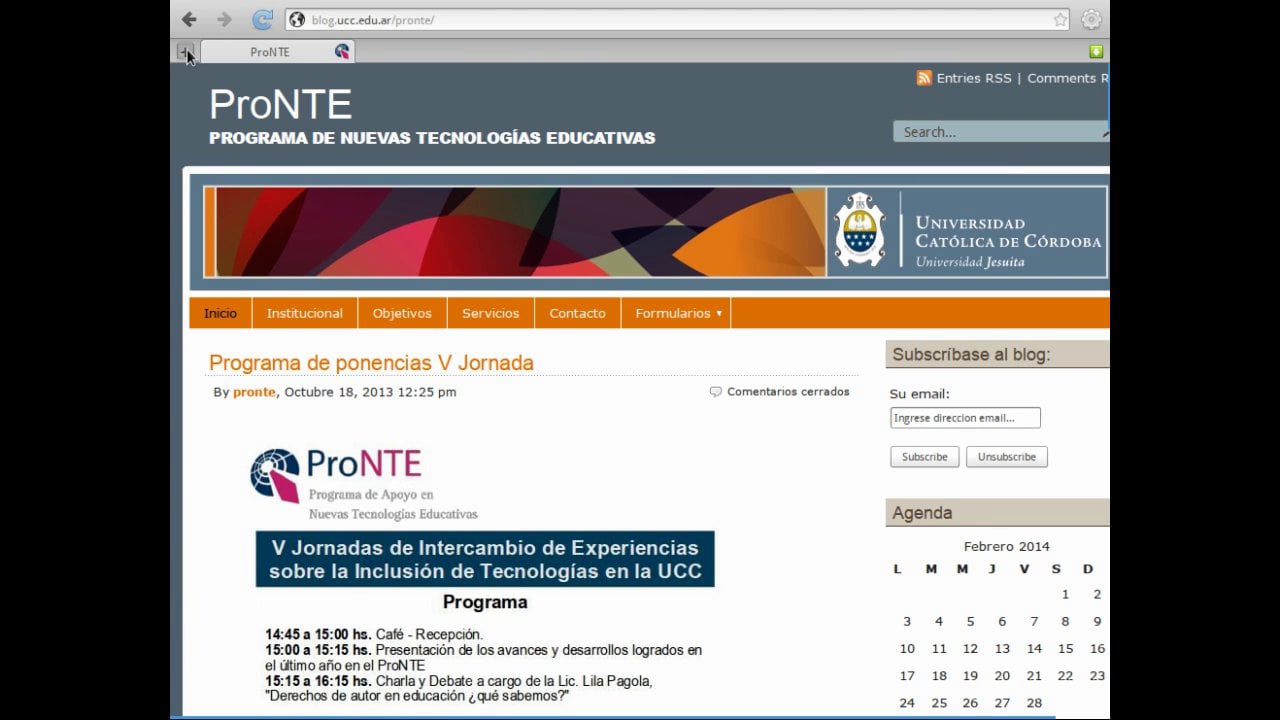The image size is (1280, 720).
Task: Click the email address input field
Action: click(x=965, y=418)
